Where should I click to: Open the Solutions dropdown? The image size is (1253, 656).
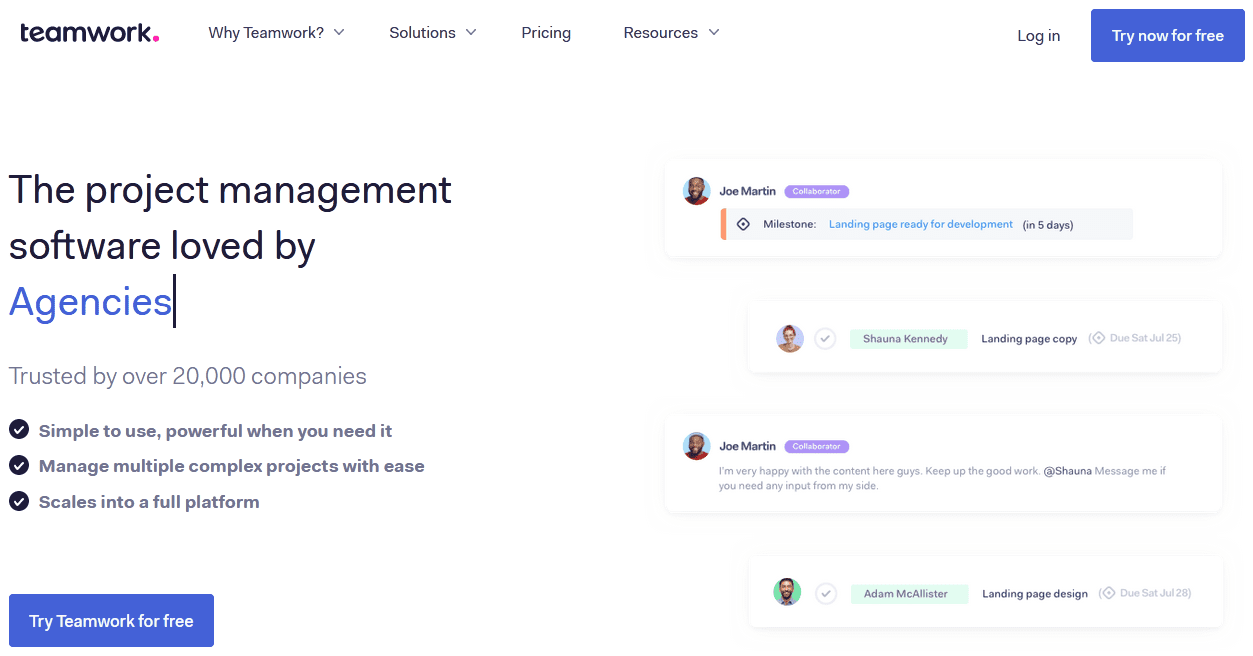[x=432, y=32]
